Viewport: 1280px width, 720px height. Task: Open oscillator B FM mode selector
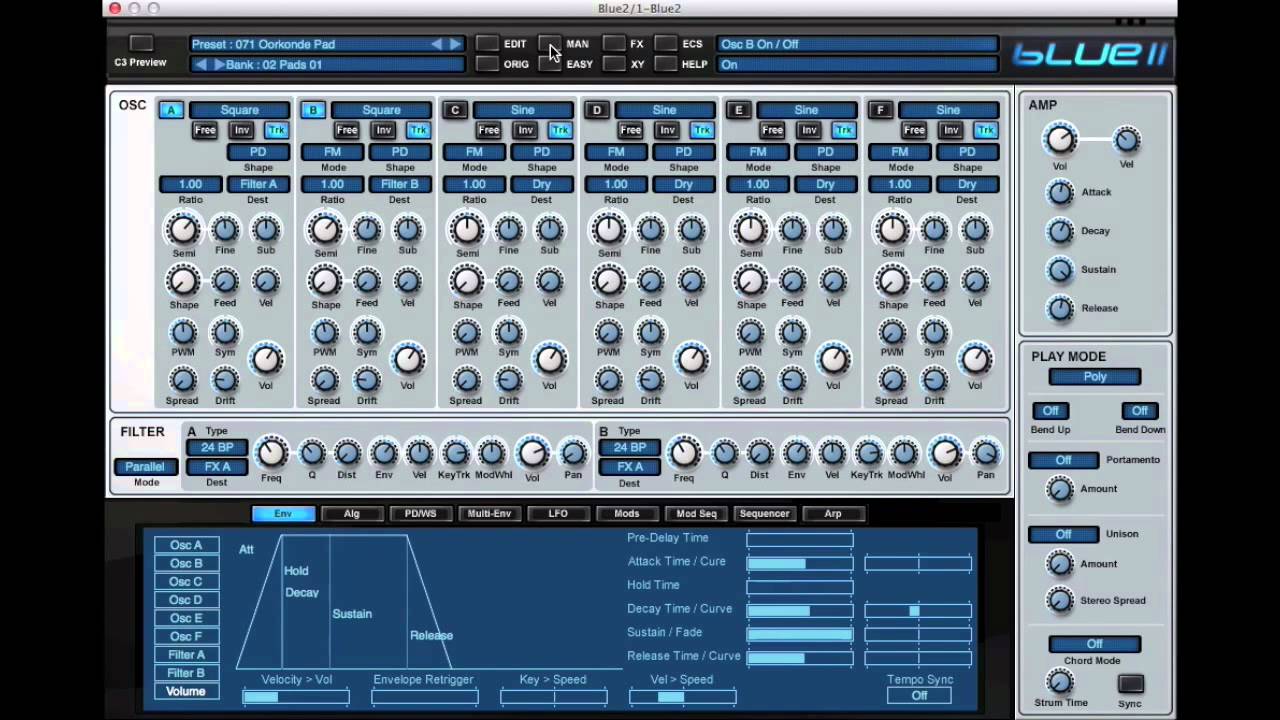pyautogui.click(x=332, y=152)
